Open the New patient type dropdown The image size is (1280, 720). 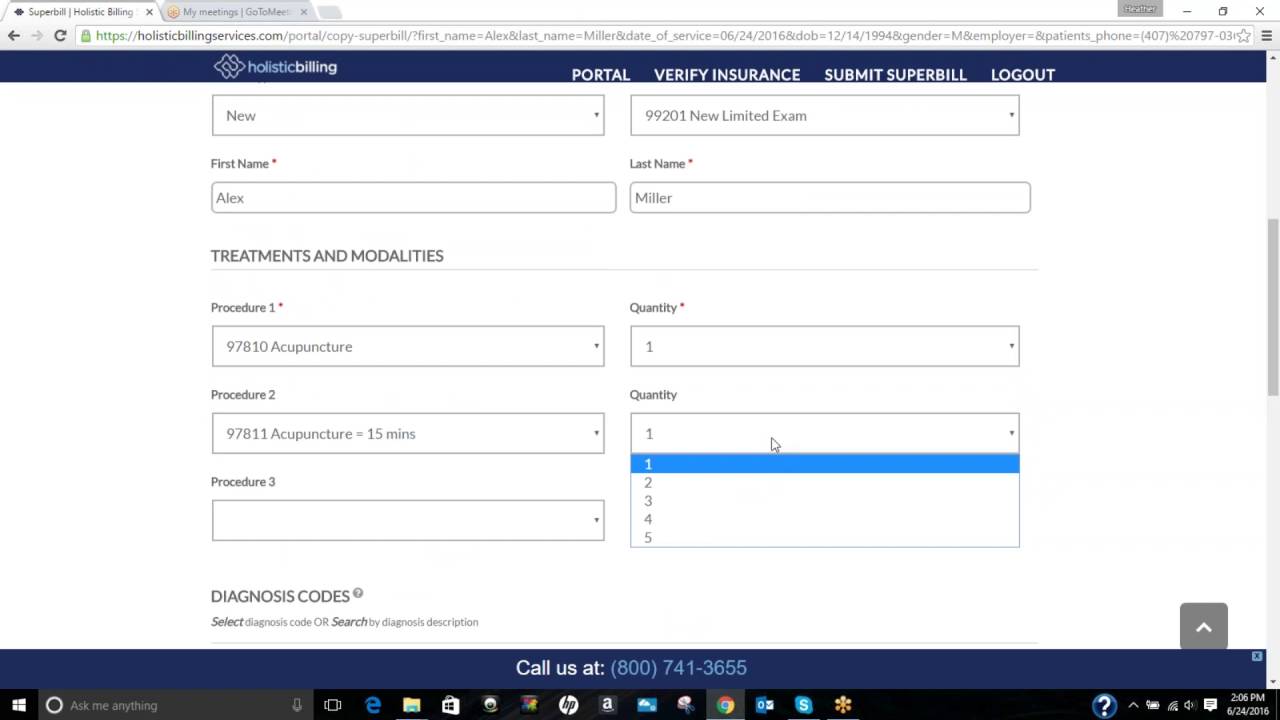pyautogui.click(x=408, y=115)
